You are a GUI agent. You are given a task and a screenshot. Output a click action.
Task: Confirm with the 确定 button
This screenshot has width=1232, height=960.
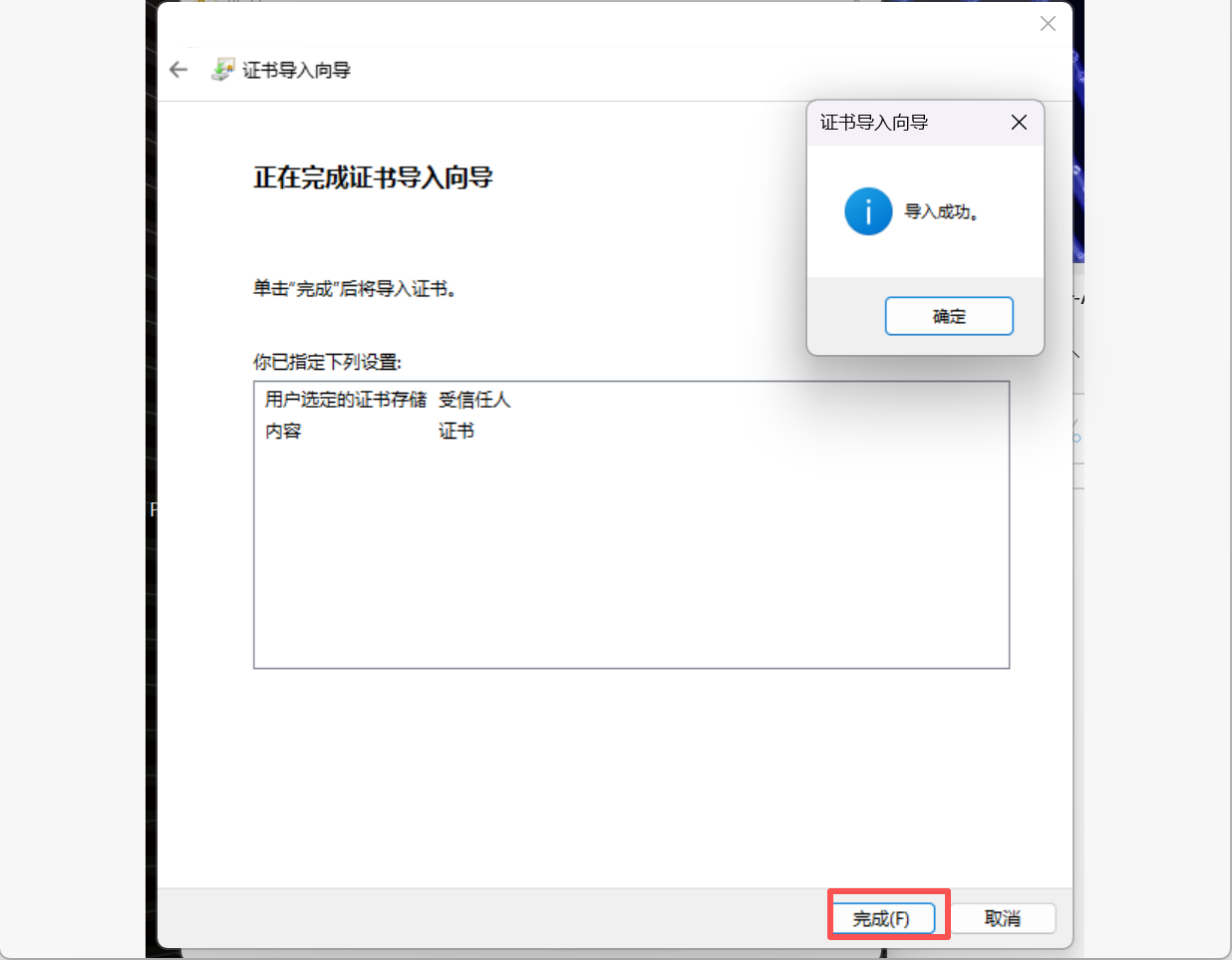click(949, 316)
